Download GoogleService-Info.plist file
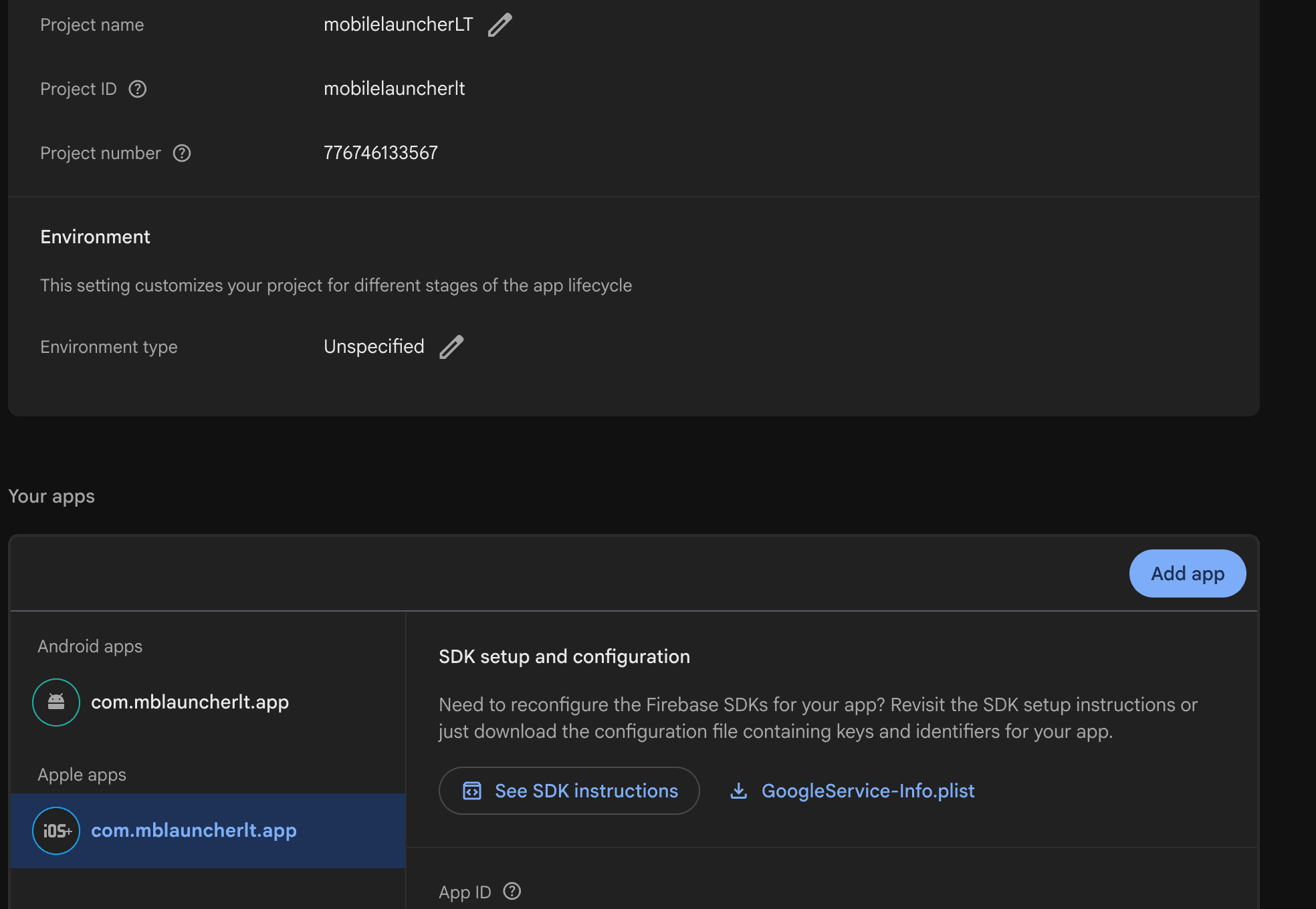Screen dimensions: 1316x909 point(852,791)
